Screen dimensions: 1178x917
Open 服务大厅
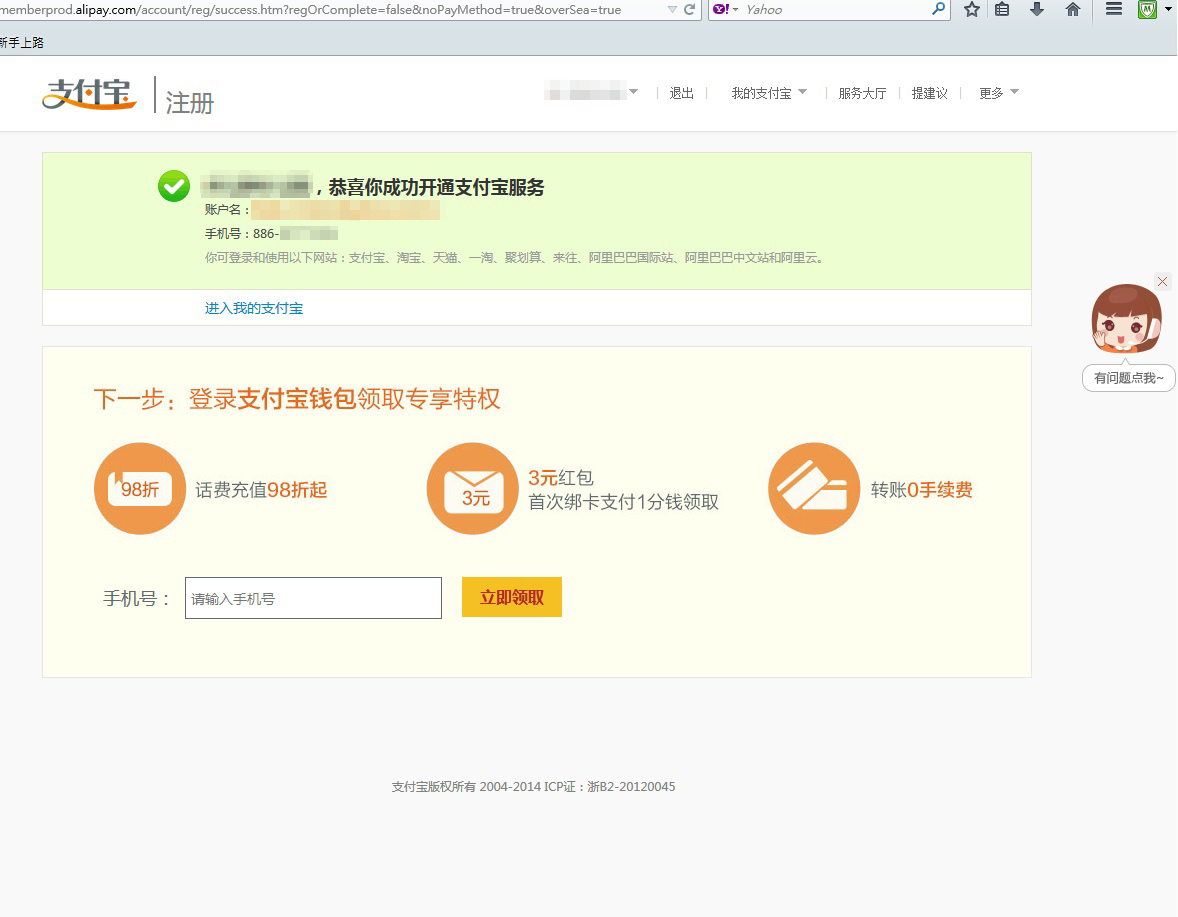click(862, 93)
